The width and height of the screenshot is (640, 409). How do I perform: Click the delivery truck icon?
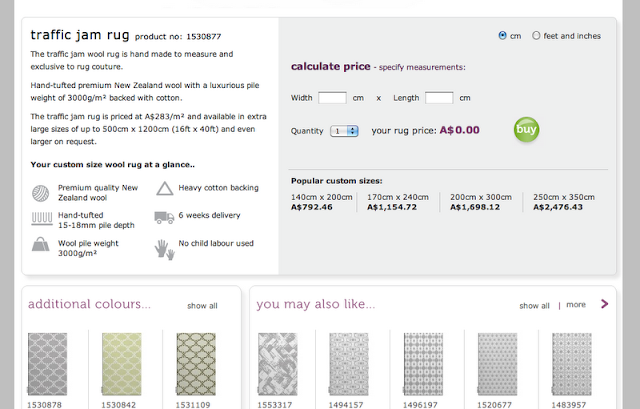[164, 217]
